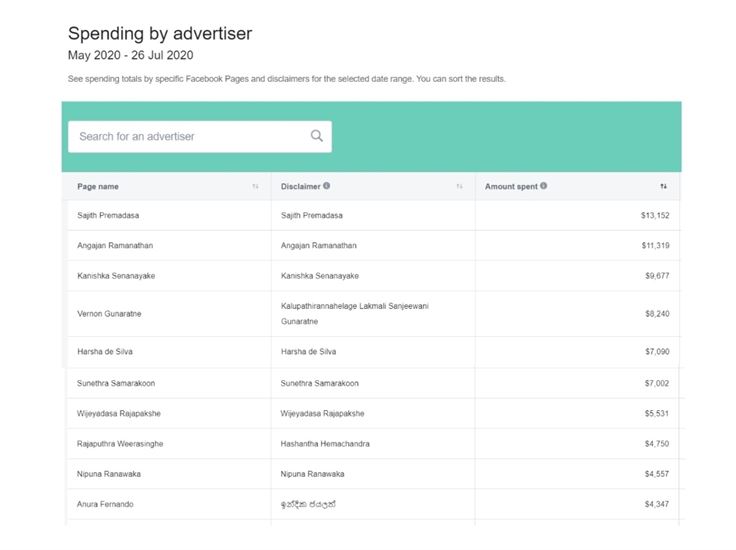Open Kanishka Senanayake page name

click(x=116, y=275)
